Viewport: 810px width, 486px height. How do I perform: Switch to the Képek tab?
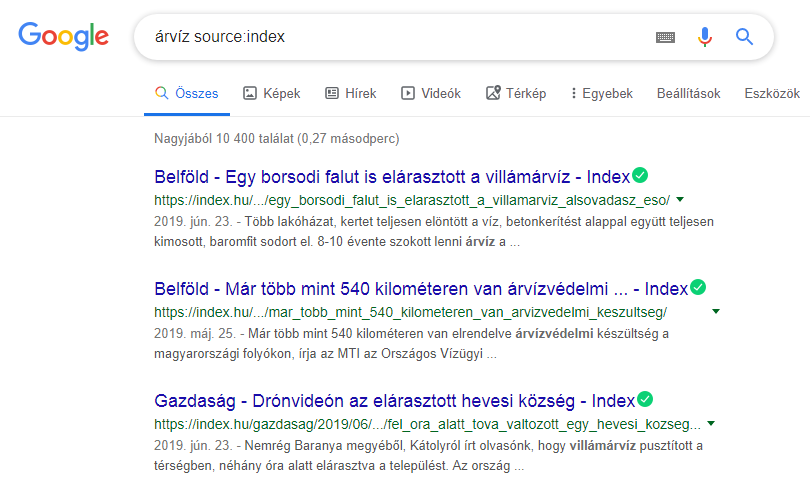pos(272,93)
